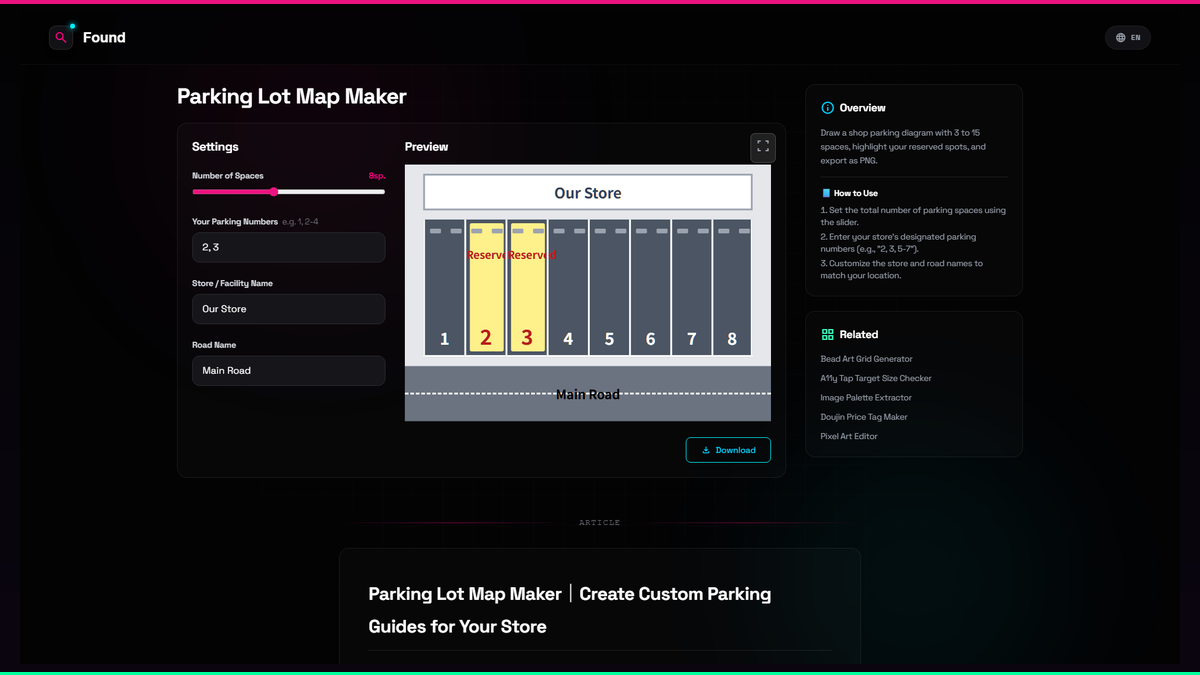
Task: Click parking space 5 in the preview
Action: pyautogui.click(x=609, y=287)
